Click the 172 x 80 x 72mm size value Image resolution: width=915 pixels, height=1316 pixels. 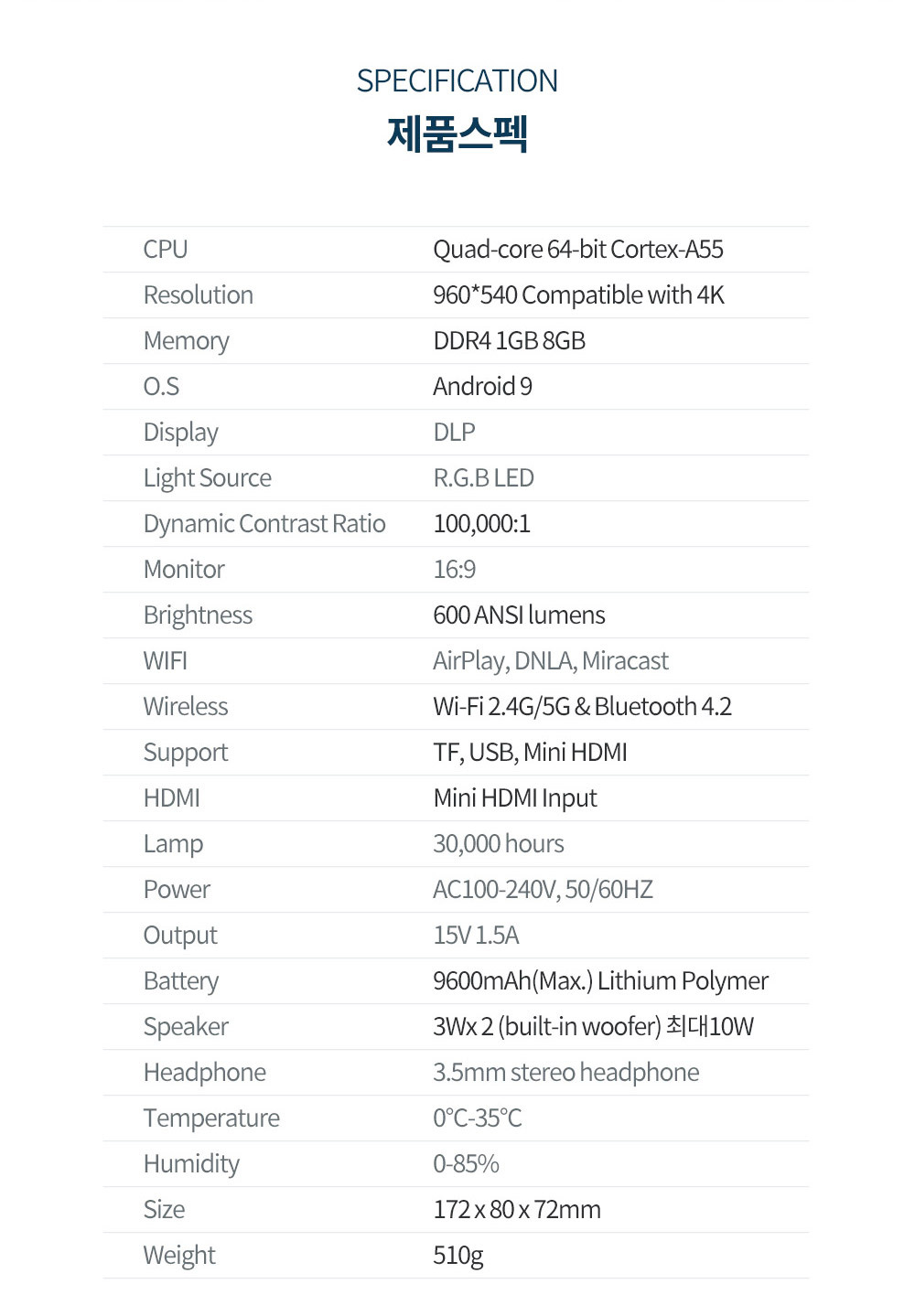[x=517, y=1210]
